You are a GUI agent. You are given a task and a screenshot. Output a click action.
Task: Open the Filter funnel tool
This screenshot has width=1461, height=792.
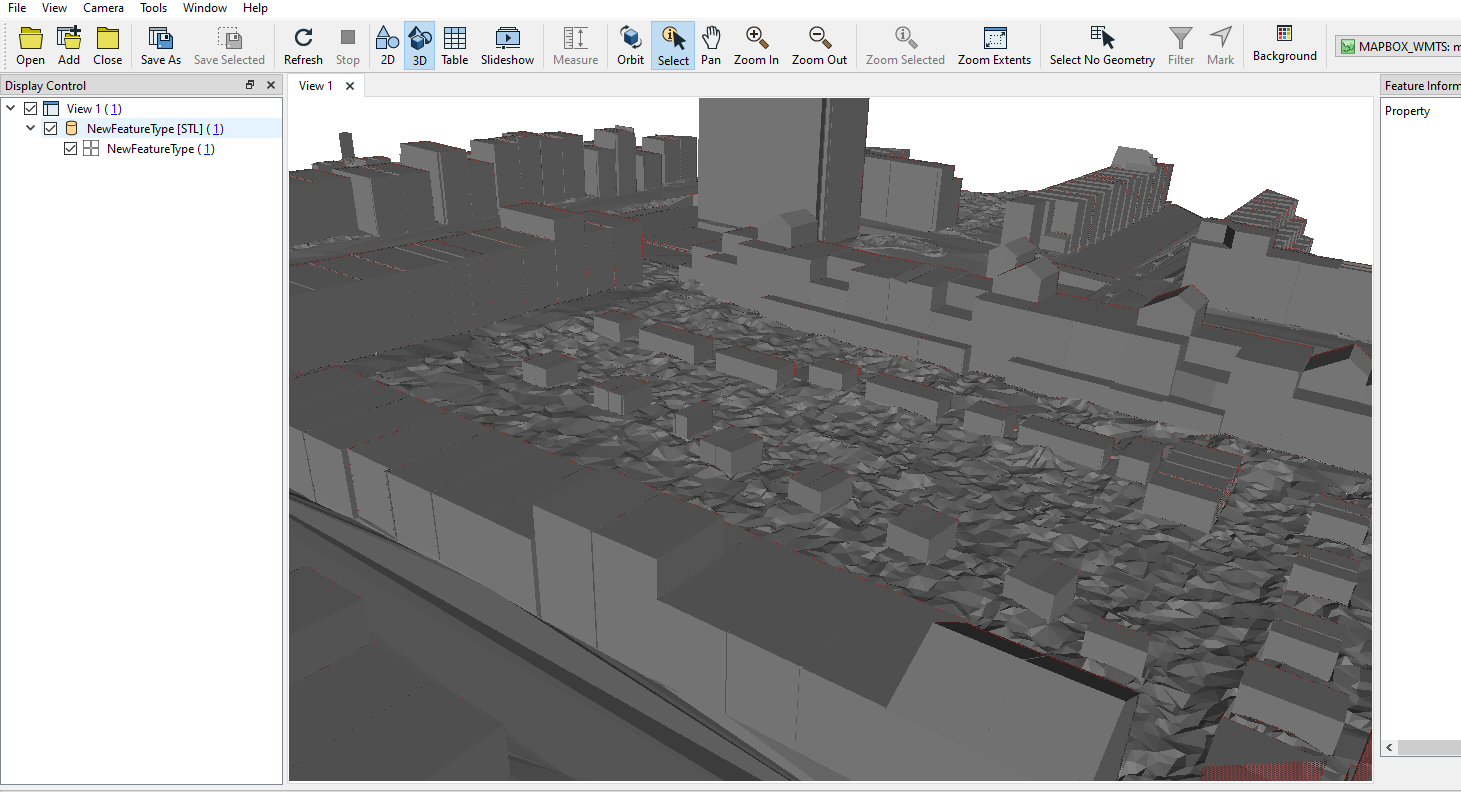click(x=1181, y=46)
